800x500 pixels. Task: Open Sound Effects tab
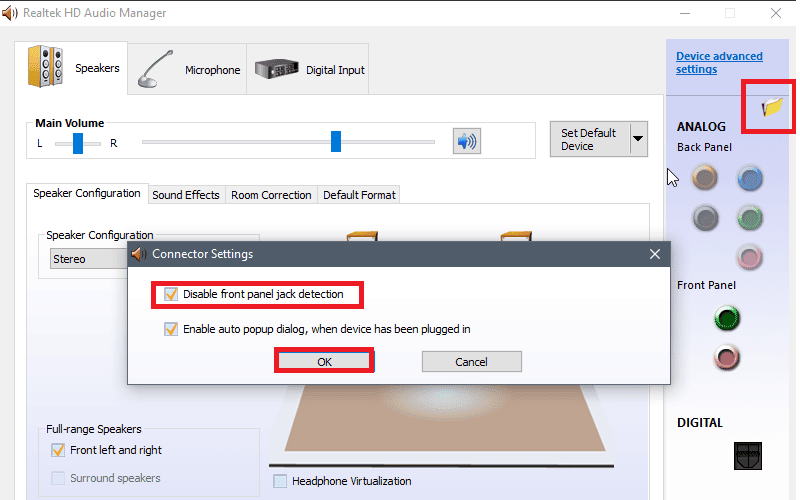(x=186, y=195)
